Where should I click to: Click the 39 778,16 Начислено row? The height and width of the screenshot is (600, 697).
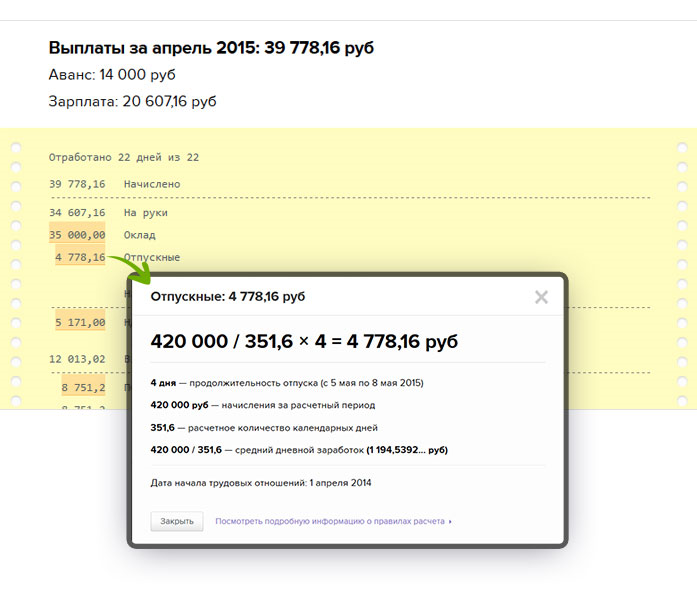click(x=114, y=184)
